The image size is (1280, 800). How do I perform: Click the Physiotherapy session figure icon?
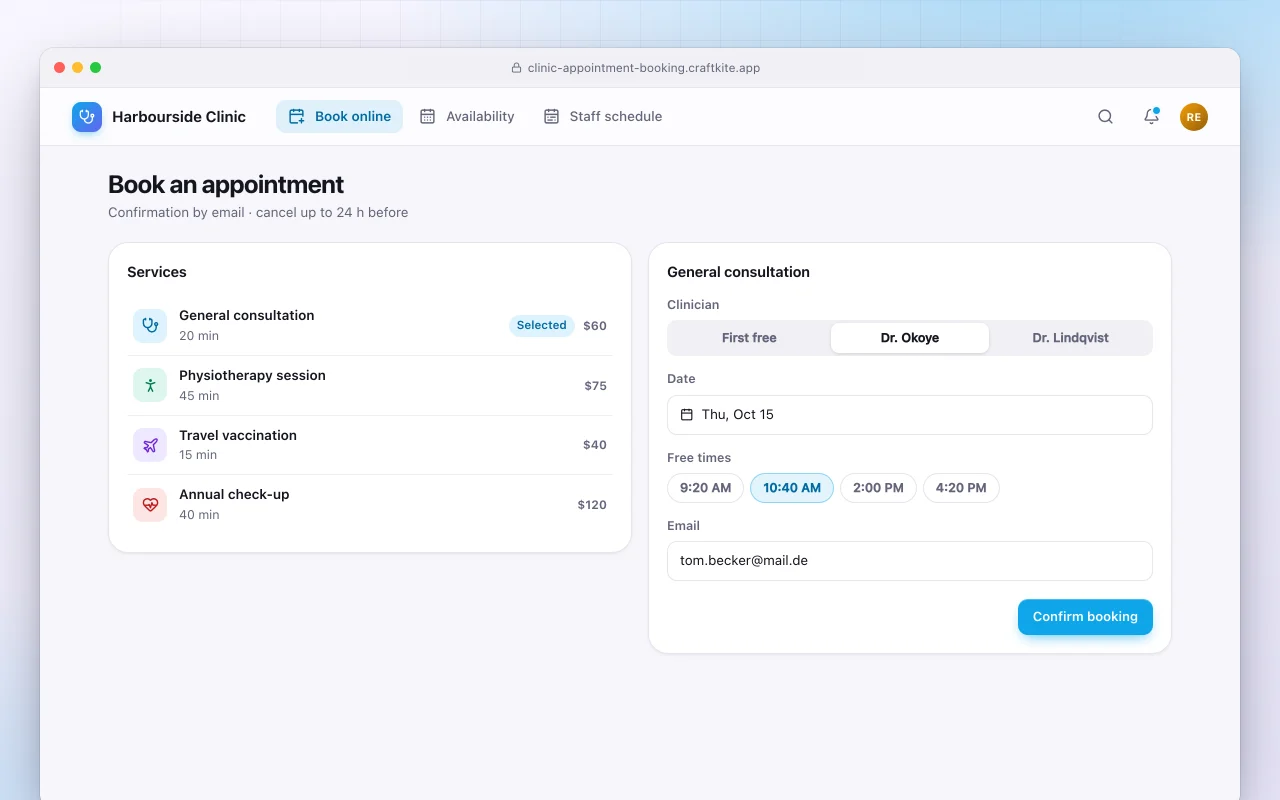(150, 385)
